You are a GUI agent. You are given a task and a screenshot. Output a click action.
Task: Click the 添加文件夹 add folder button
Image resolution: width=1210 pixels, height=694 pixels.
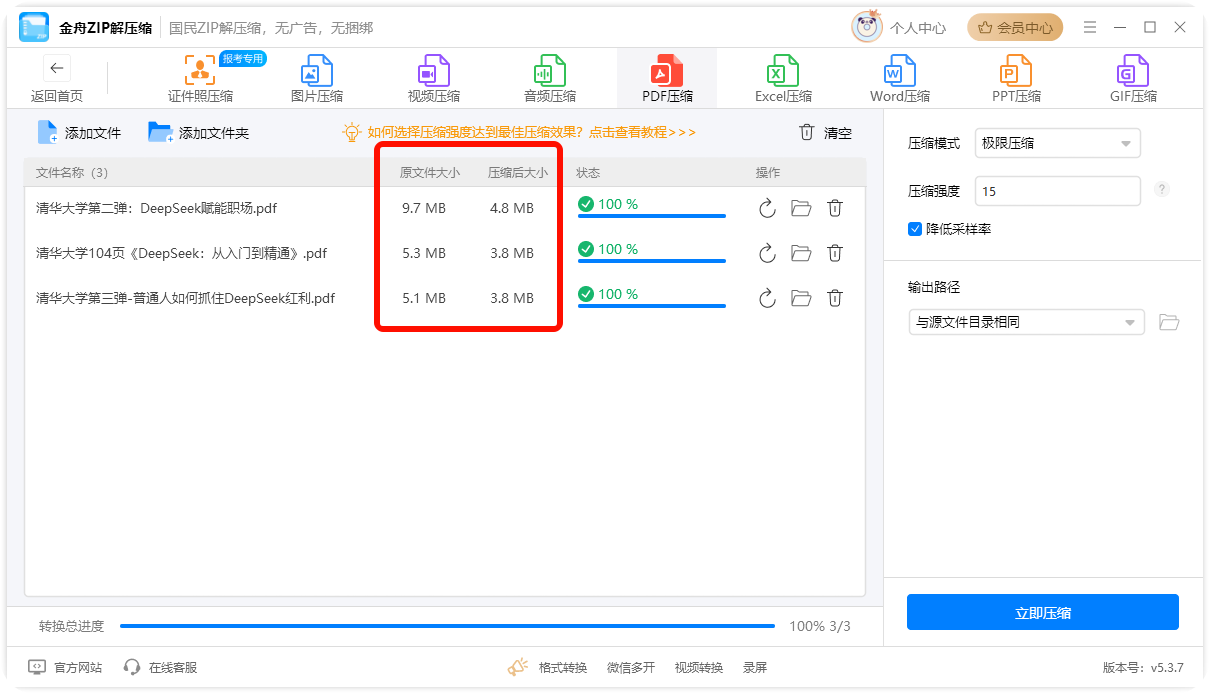tap(199, 132)
